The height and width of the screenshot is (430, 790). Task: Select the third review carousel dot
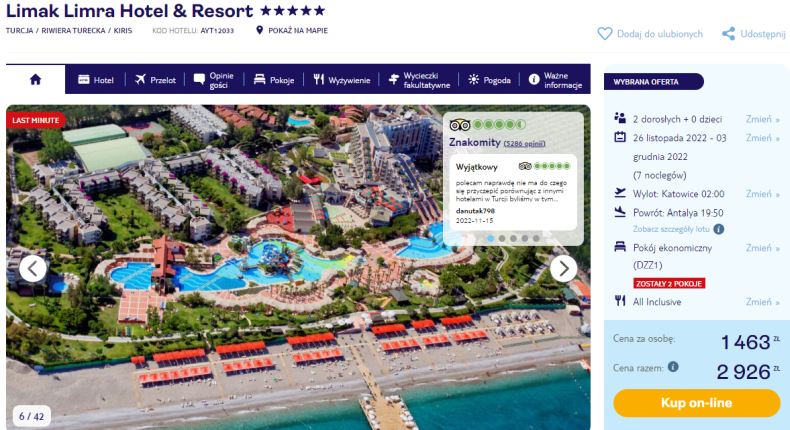pos(513,238)
